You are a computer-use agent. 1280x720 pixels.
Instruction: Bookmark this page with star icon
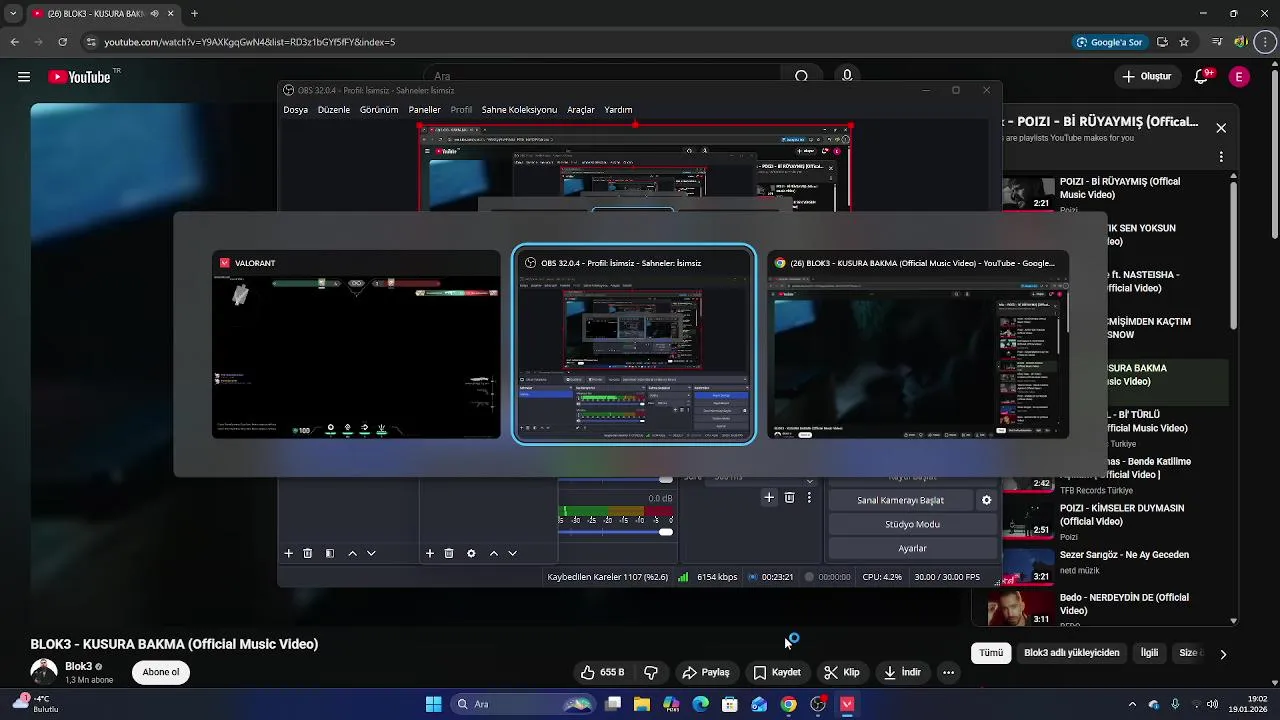(x=1184, y=42)
